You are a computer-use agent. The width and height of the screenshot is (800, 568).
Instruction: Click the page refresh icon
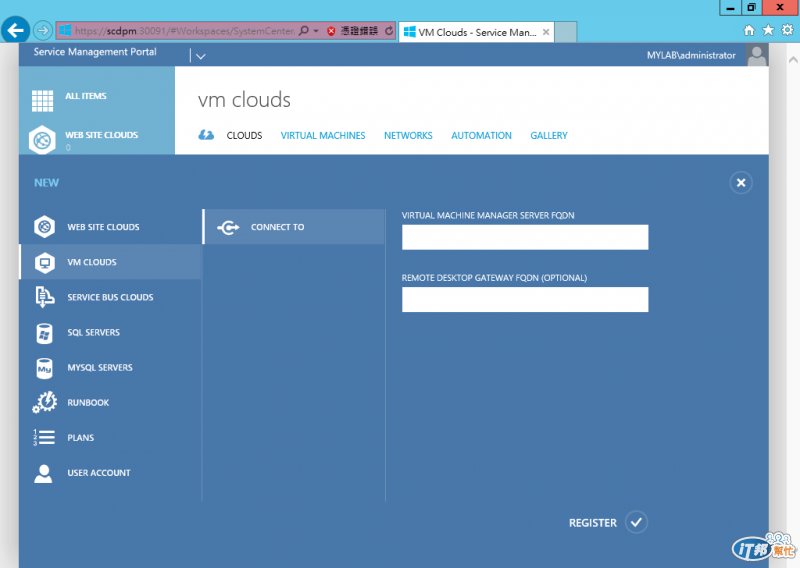(389, 31)
